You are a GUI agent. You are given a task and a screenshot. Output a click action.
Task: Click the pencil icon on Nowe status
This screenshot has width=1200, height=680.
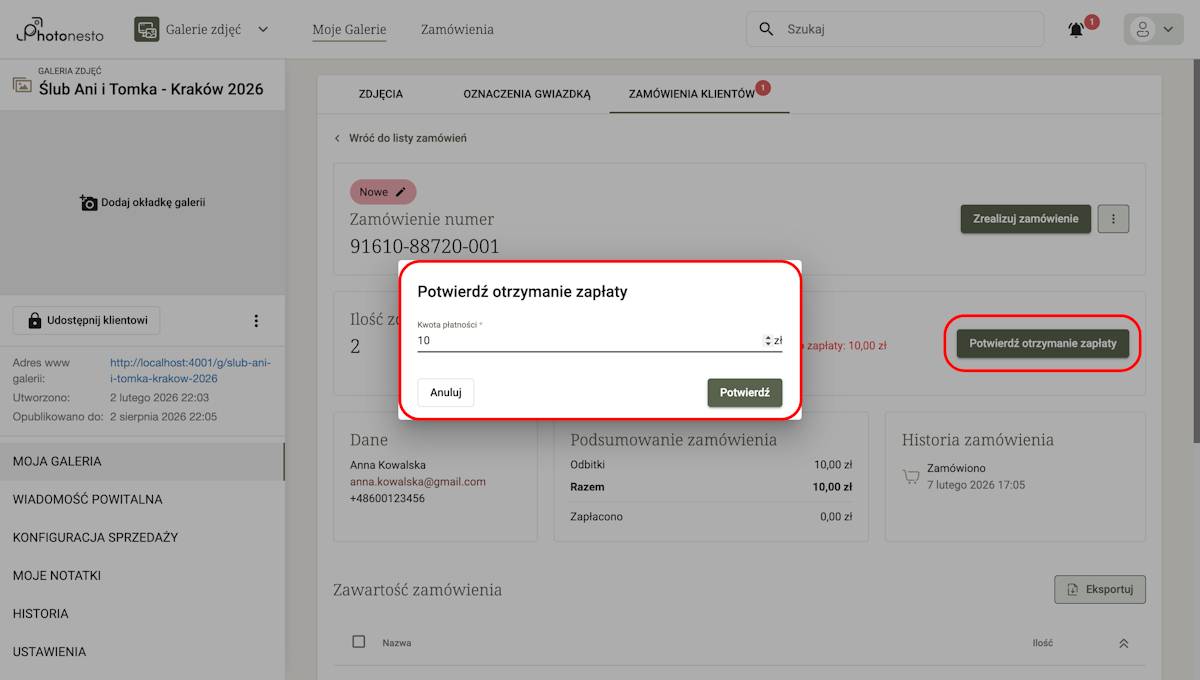401,192
